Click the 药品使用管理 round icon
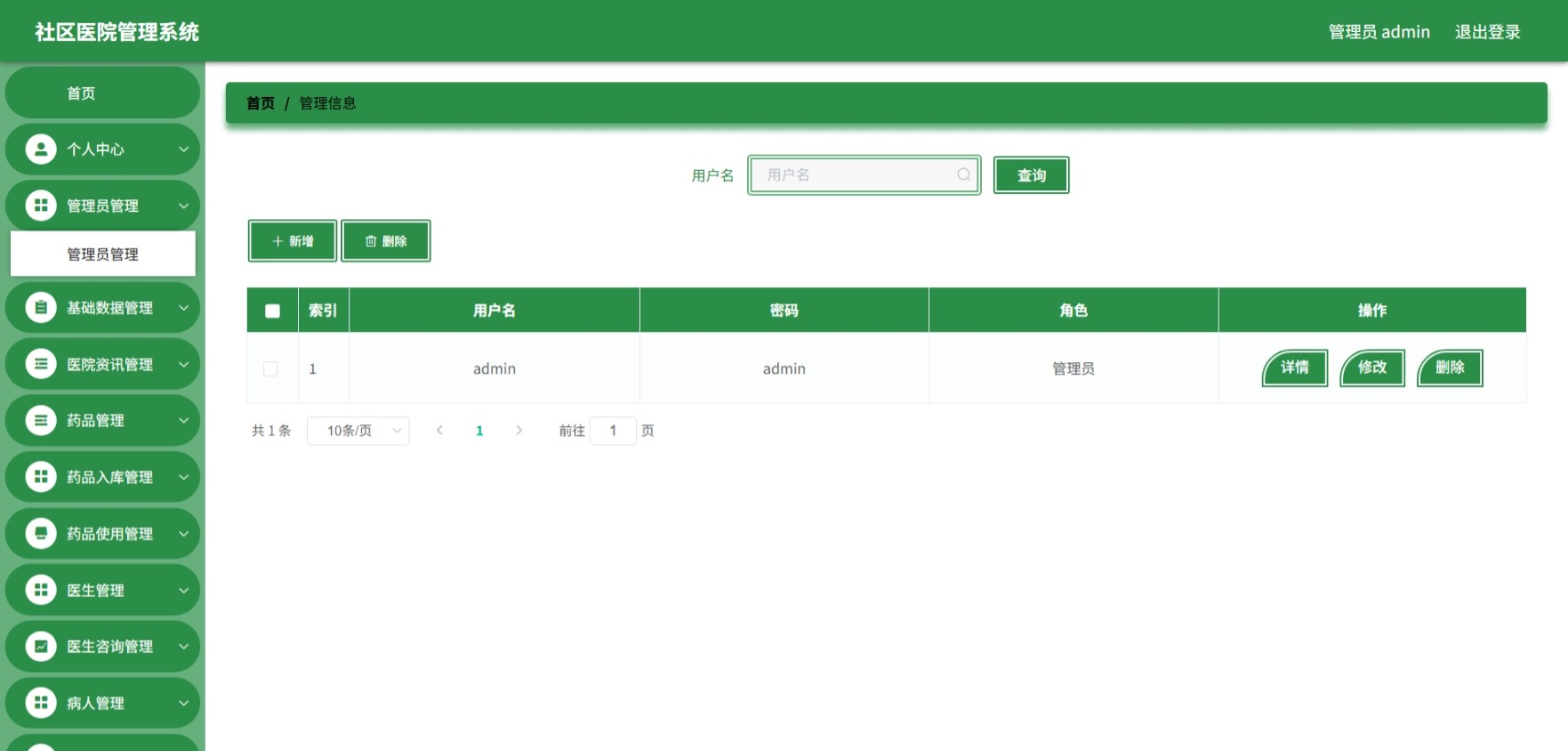Image resolution: width=1568 pixels, height=751 pixels. pyautogui.click(x=41, y=533)
